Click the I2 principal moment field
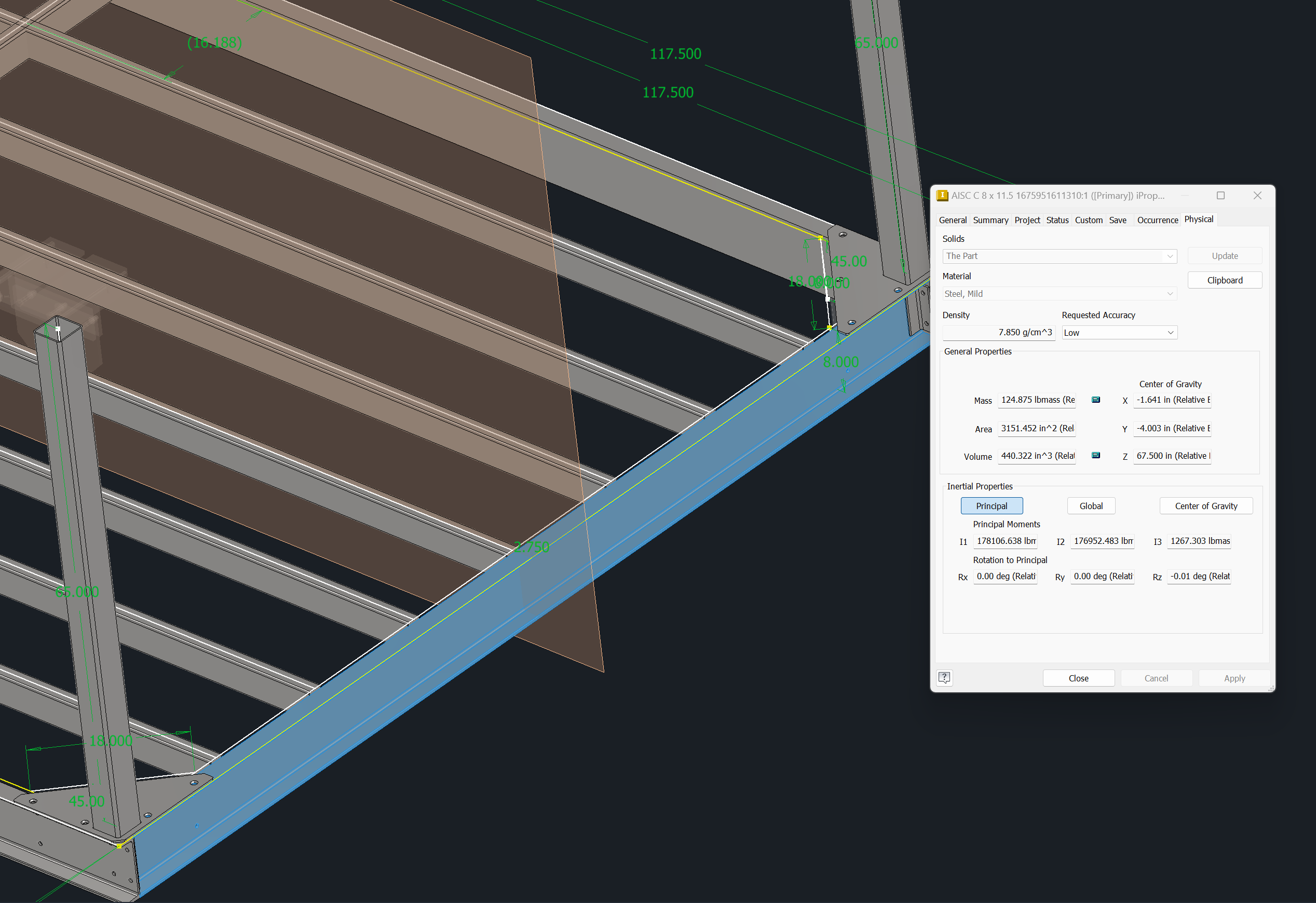 (1102, 541)
